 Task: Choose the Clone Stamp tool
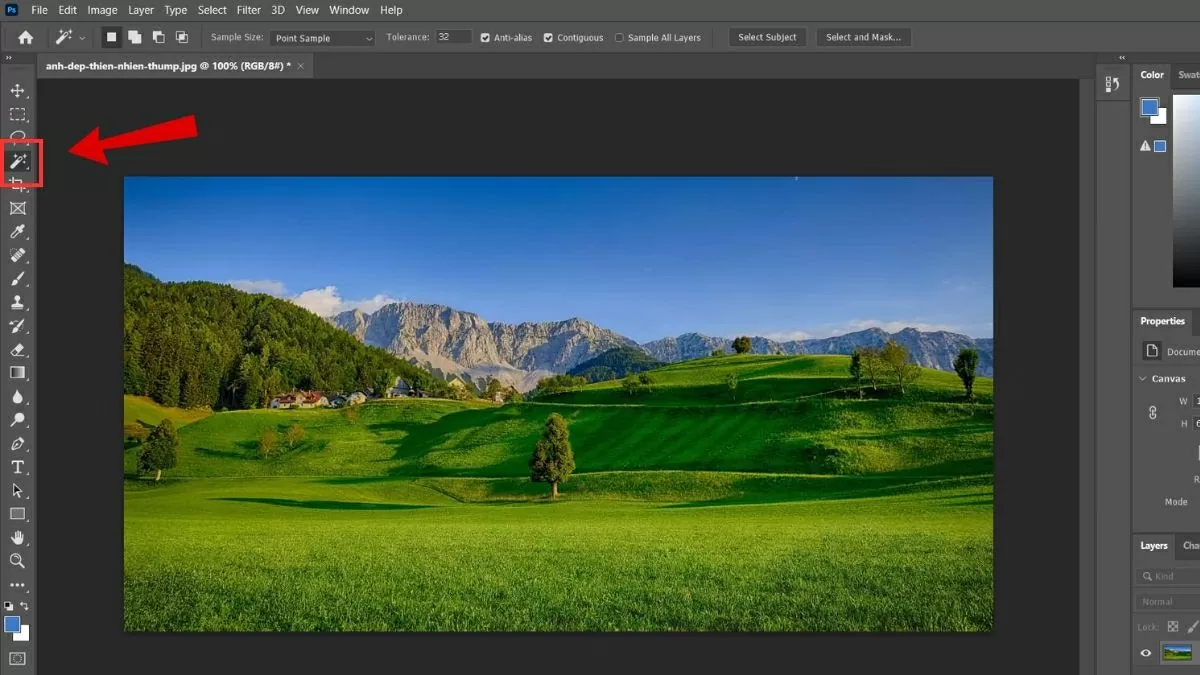click(x=18, y=303)
